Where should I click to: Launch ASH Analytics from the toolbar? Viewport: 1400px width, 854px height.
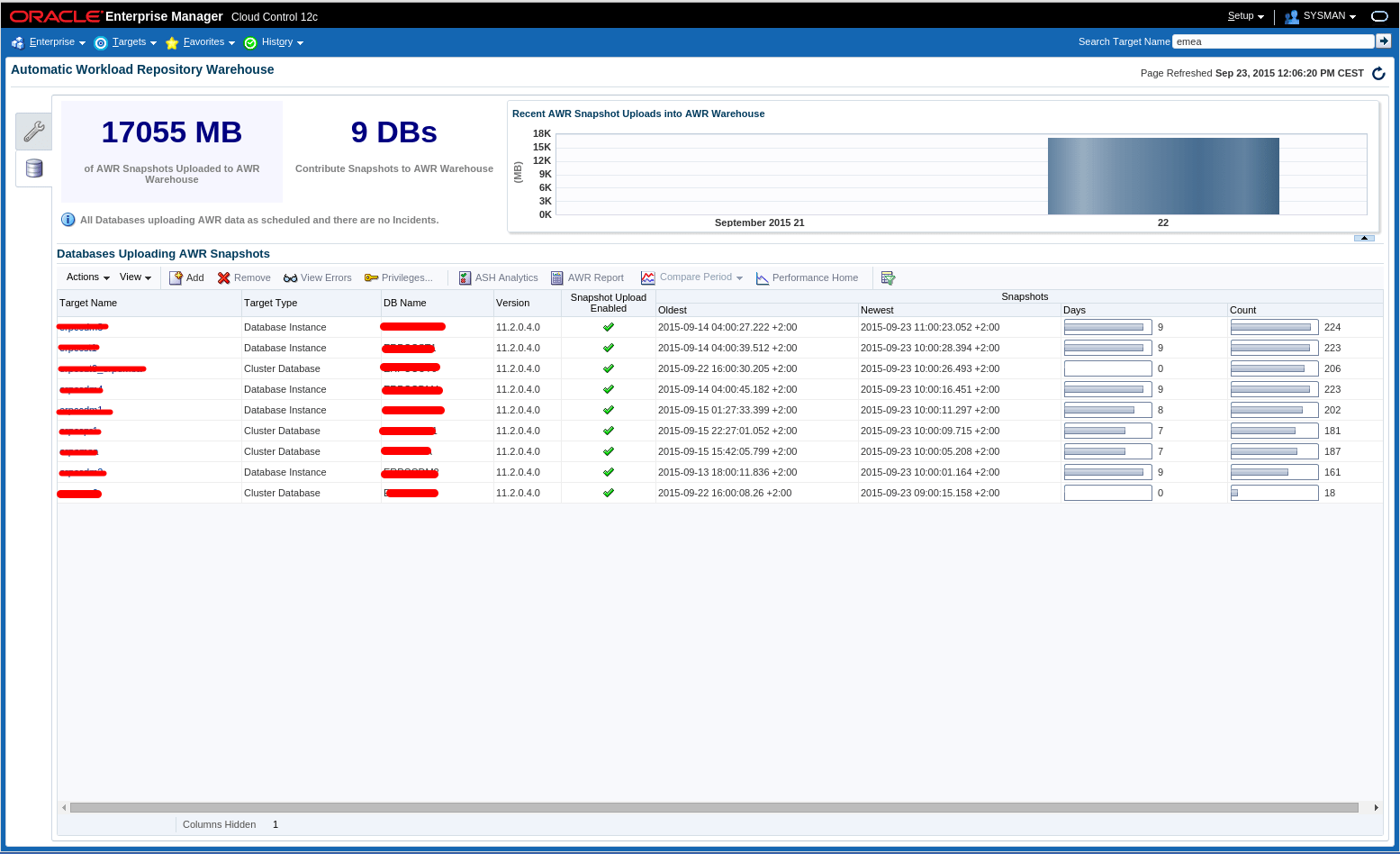coord(498,277)
